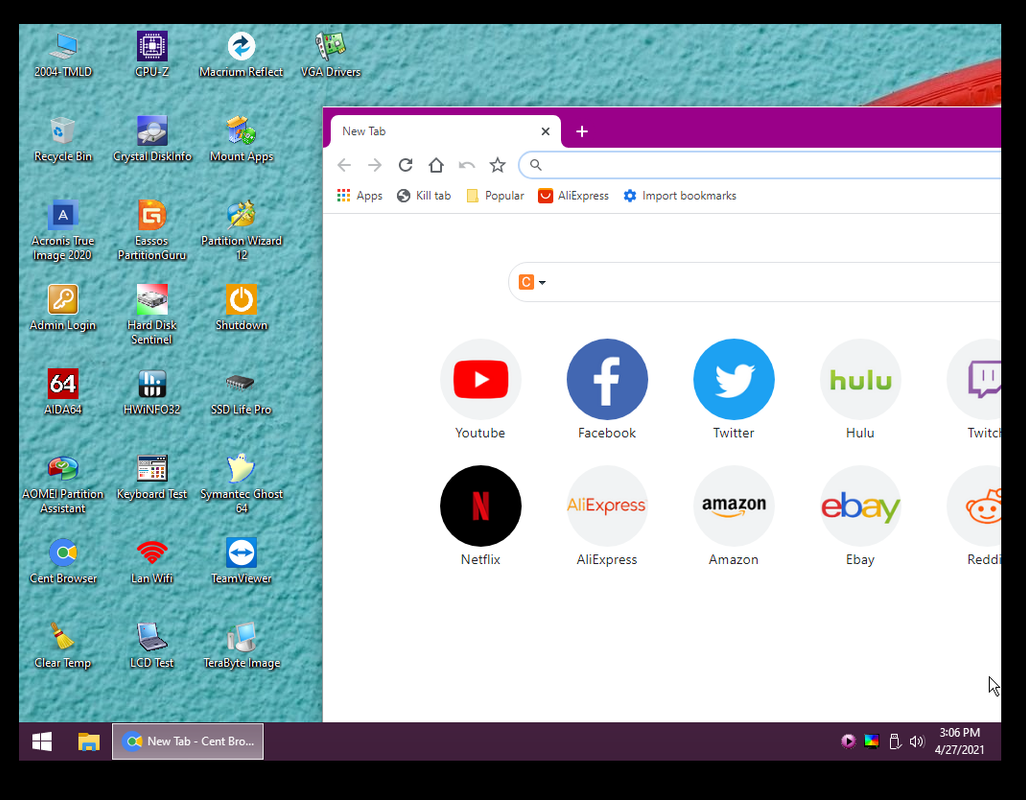The width and height of the screenshot is (1026, 800).
Task: Click the Cent Browser taskbar button
Action: pyautogui.click(x=188, y=741)
